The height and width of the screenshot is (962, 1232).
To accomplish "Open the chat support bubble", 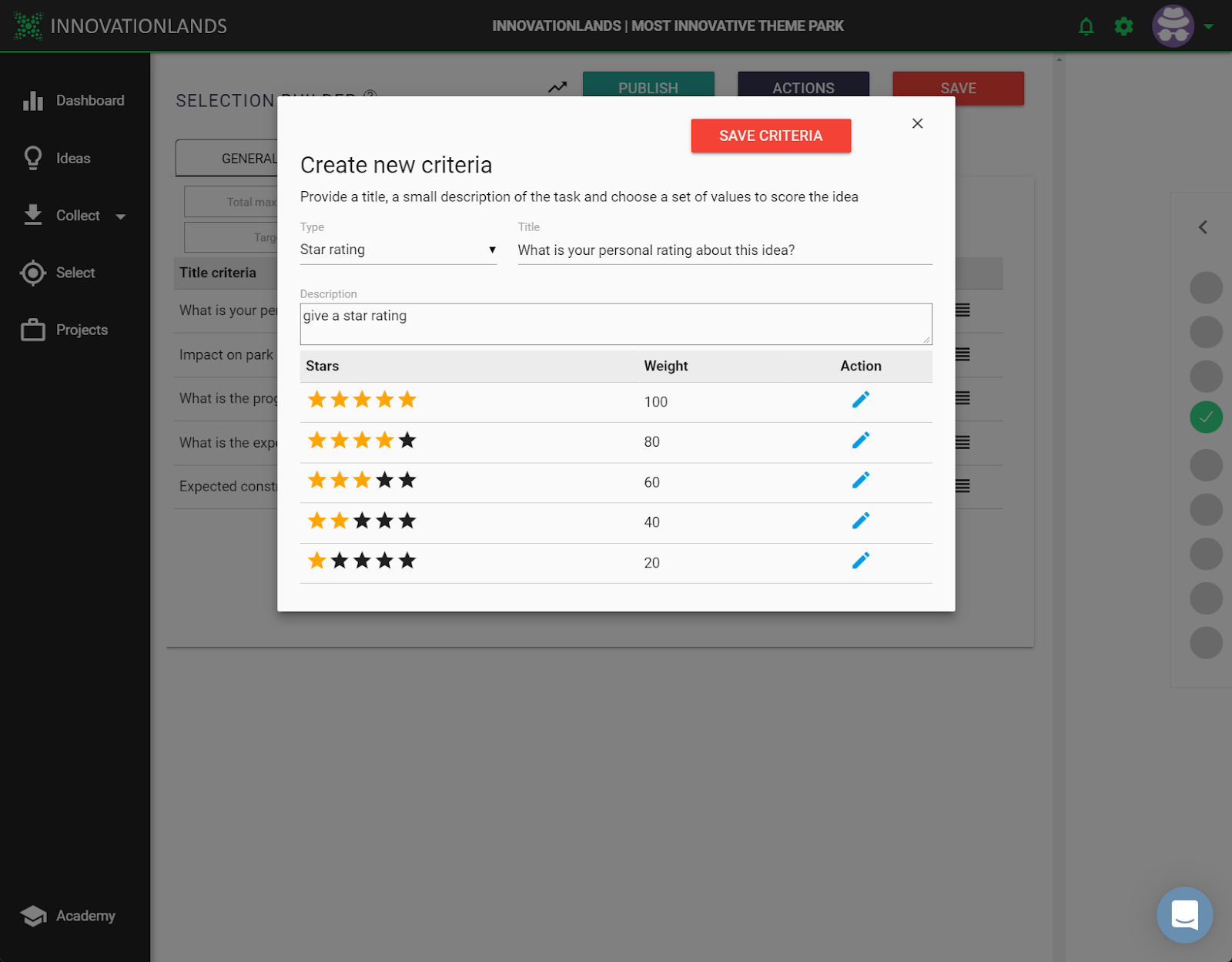I will (x=1183, y=914).
